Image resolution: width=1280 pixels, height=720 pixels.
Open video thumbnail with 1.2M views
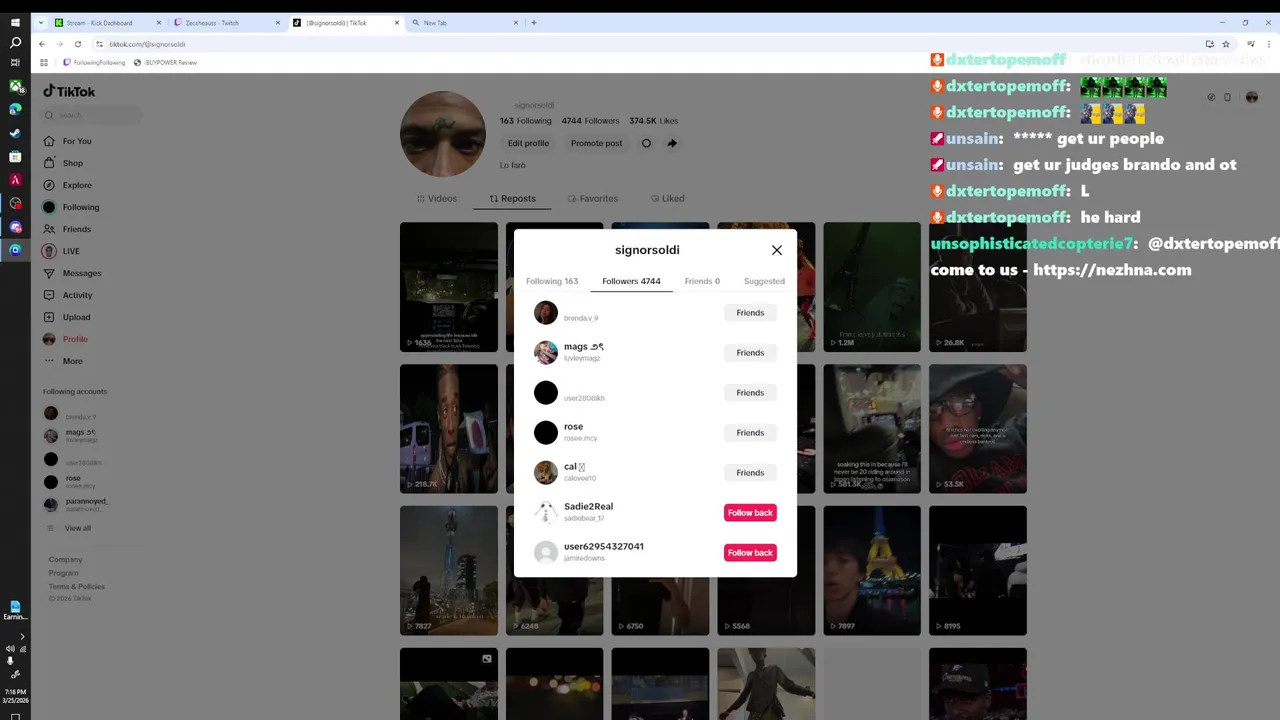point(872,287)
